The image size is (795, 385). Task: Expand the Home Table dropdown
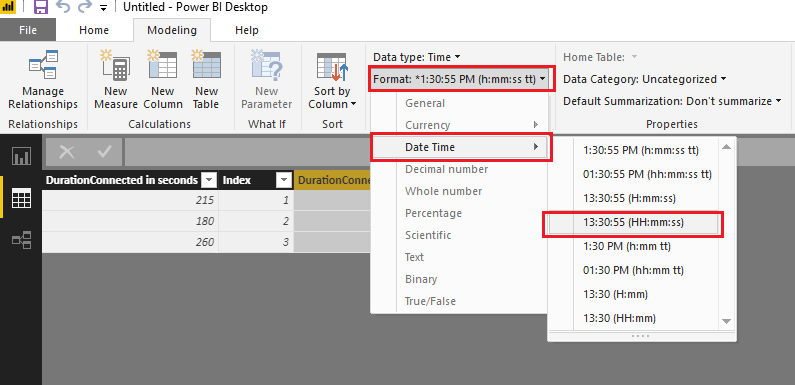tap(600, 57)
